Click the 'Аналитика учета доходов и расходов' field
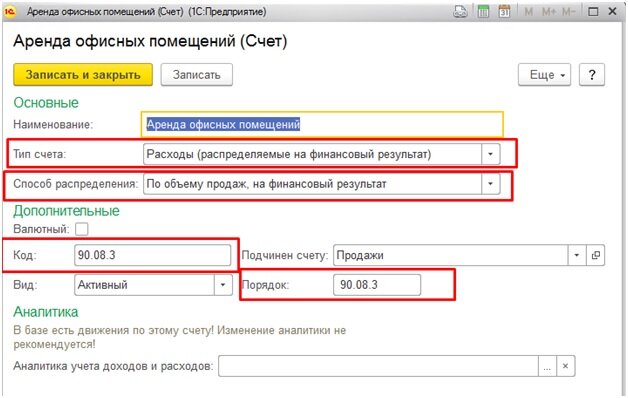This screenshot has height=398, width=628. pyautogui.click(x=378, y=366)
